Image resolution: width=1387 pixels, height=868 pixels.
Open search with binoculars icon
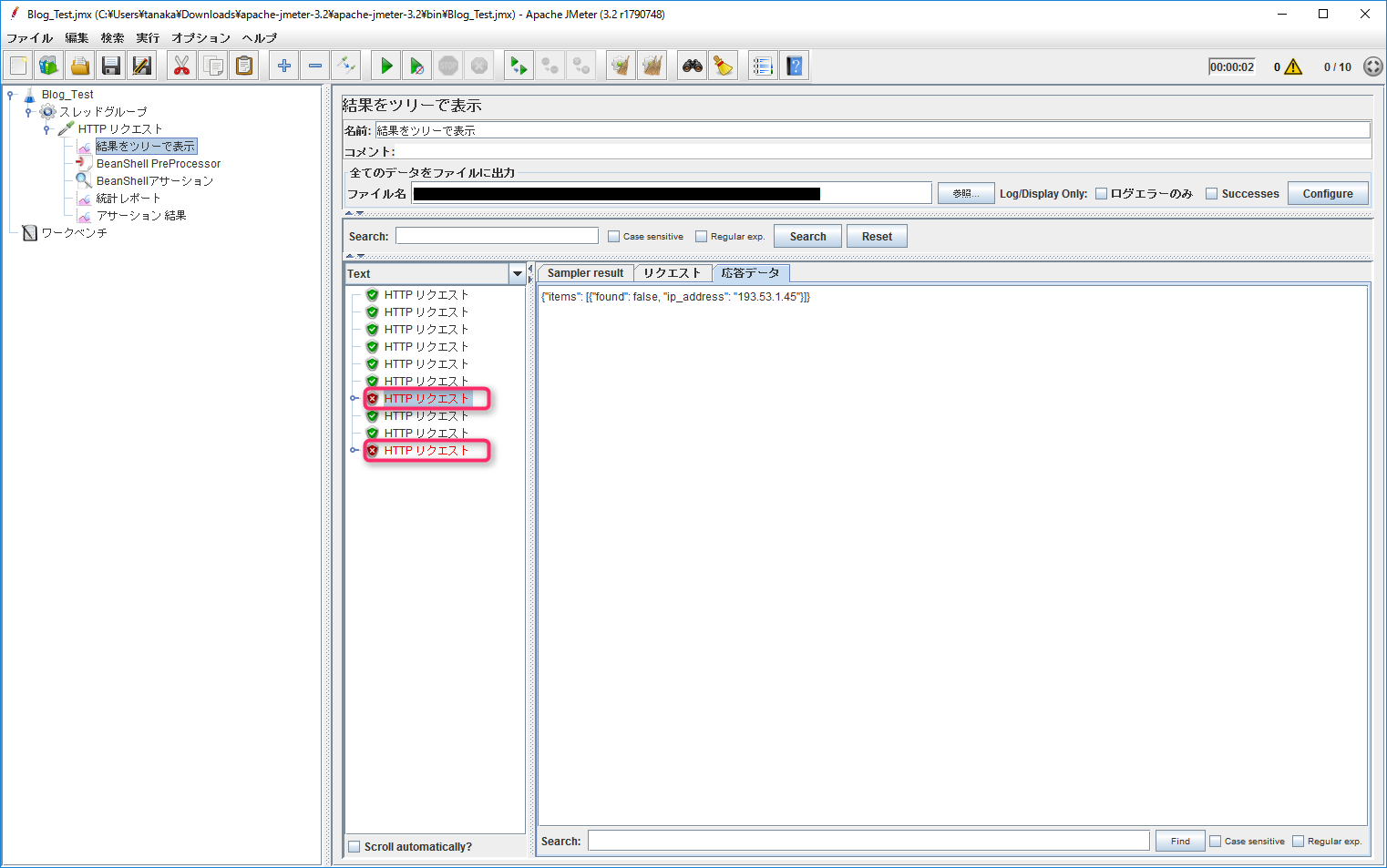693,66
